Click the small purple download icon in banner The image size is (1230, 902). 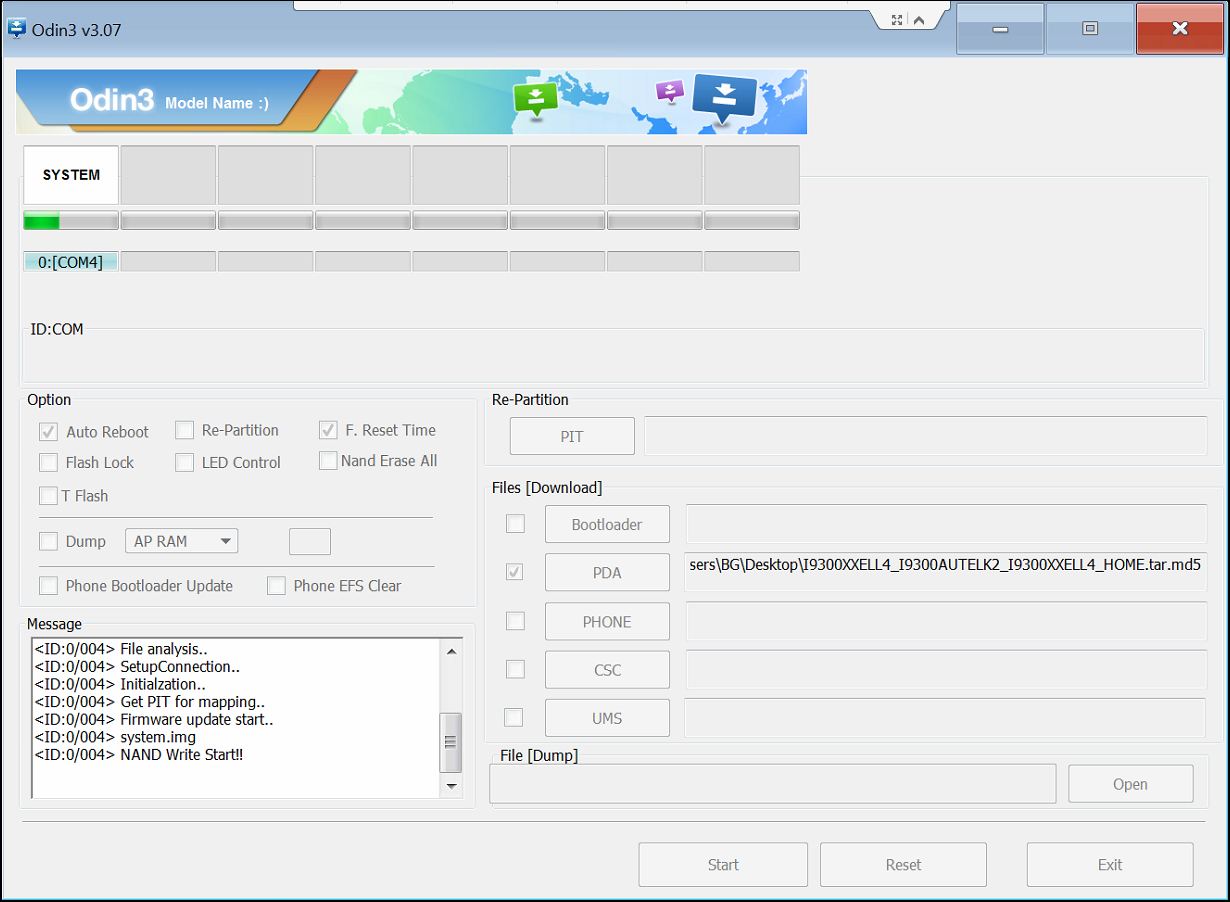[x=669, y=92]
